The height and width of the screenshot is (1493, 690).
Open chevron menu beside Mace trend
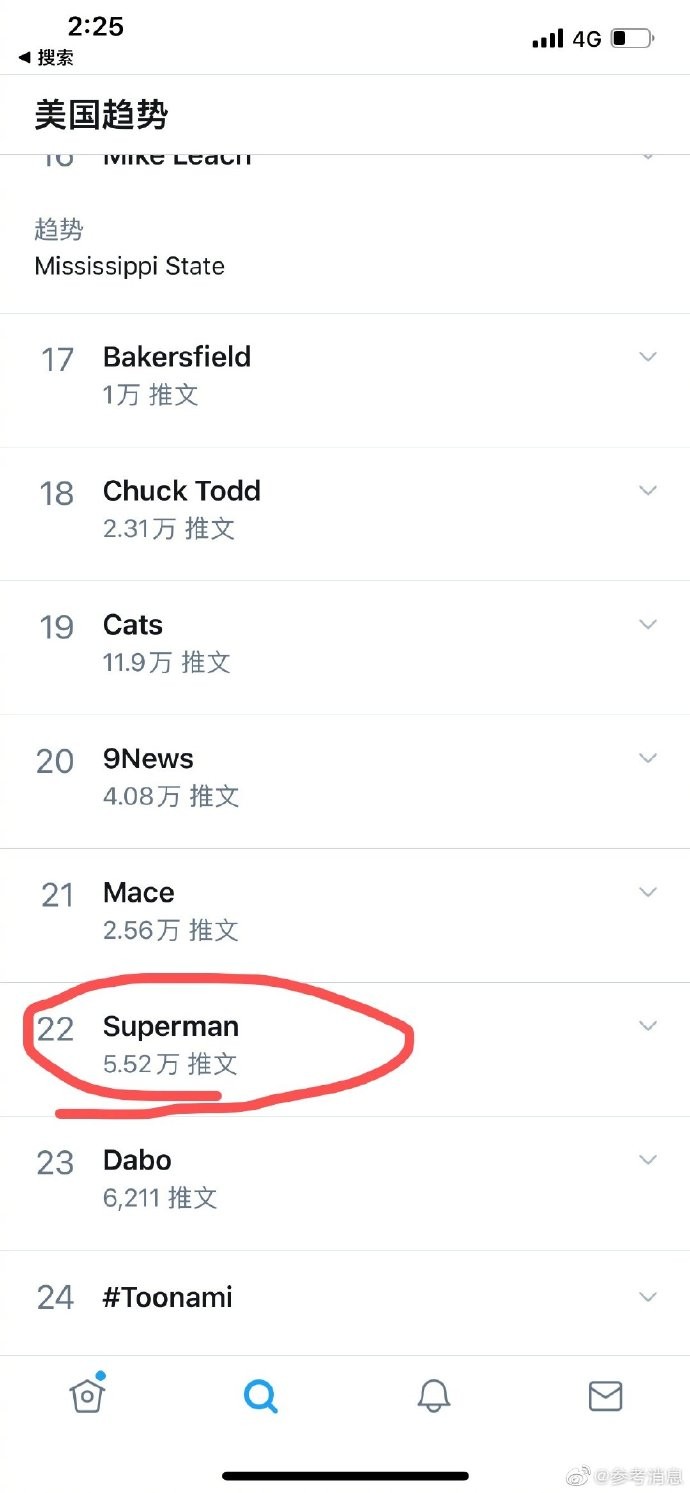point(648,892)
